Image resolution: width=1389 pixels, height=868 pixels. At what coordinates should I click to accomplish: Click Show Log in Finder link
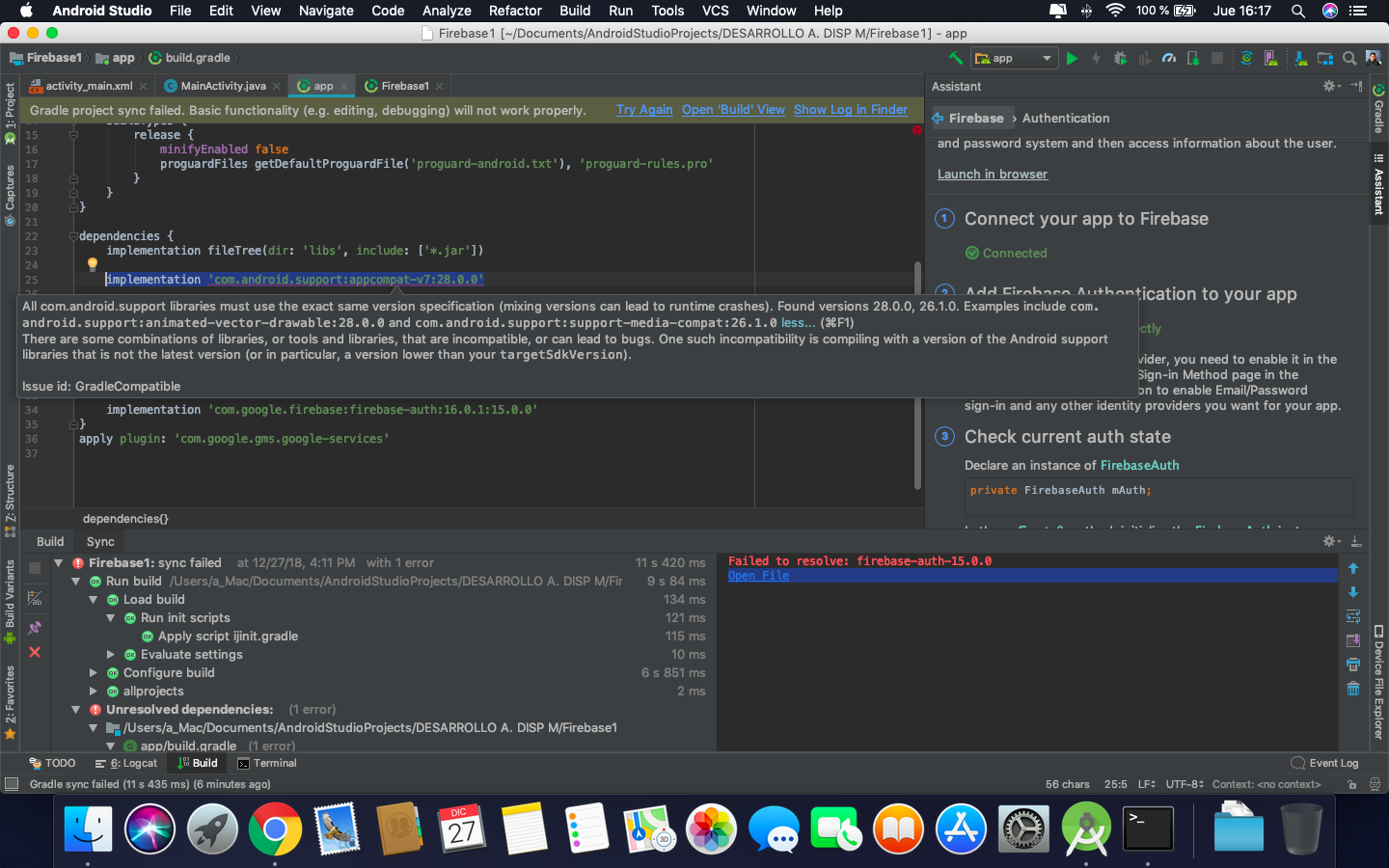click(851, 110)
